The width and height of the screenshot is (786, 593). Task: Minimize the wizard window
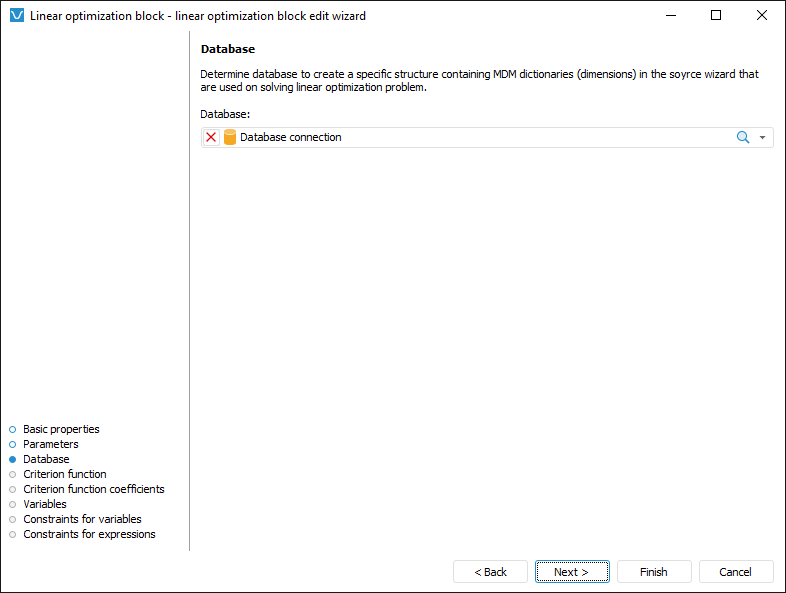point(670,16)
